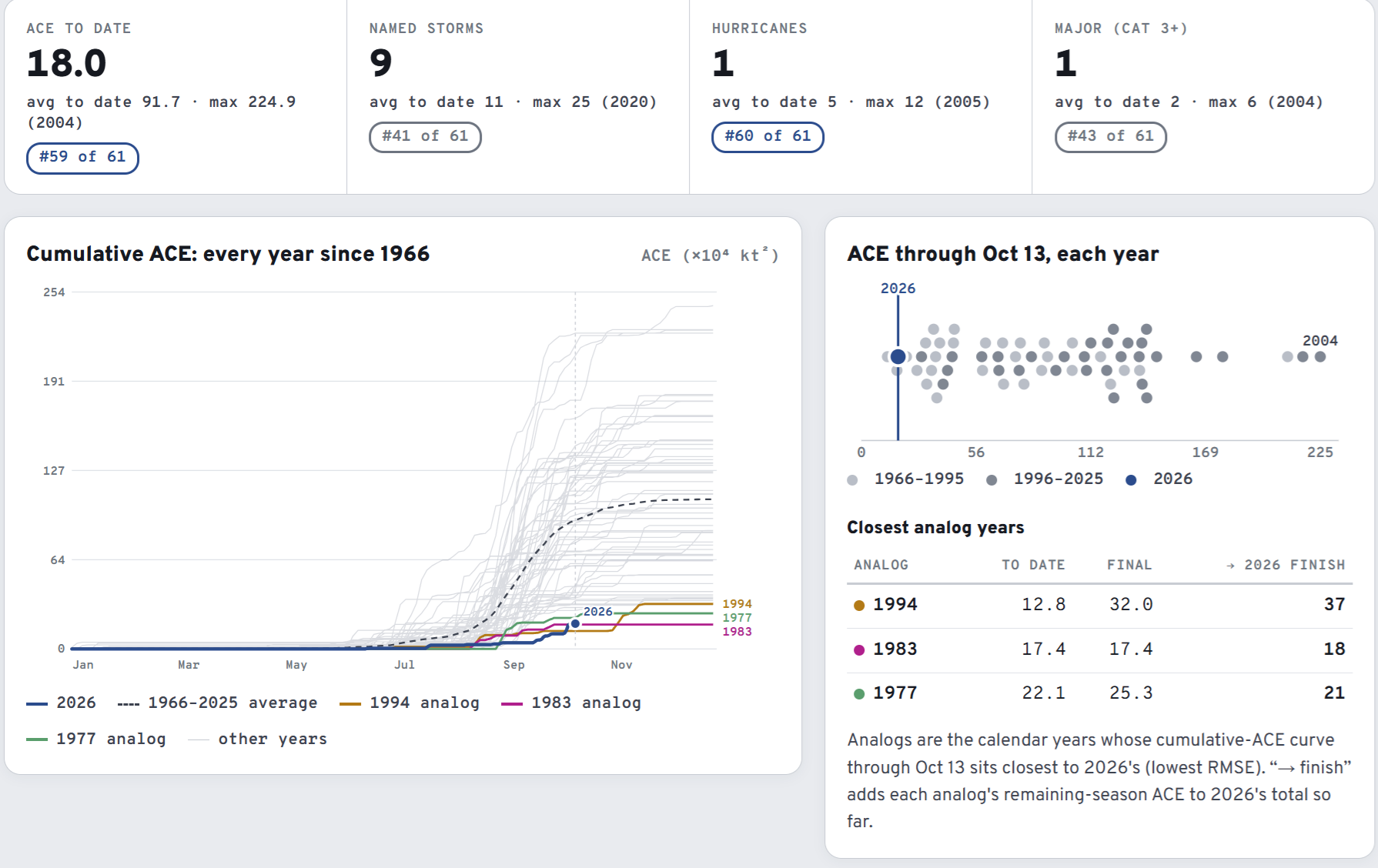This screenshot has height=868, width=1378.
Task: Click the #41 of 61 named storms badge
Action: tap(425, 137)
